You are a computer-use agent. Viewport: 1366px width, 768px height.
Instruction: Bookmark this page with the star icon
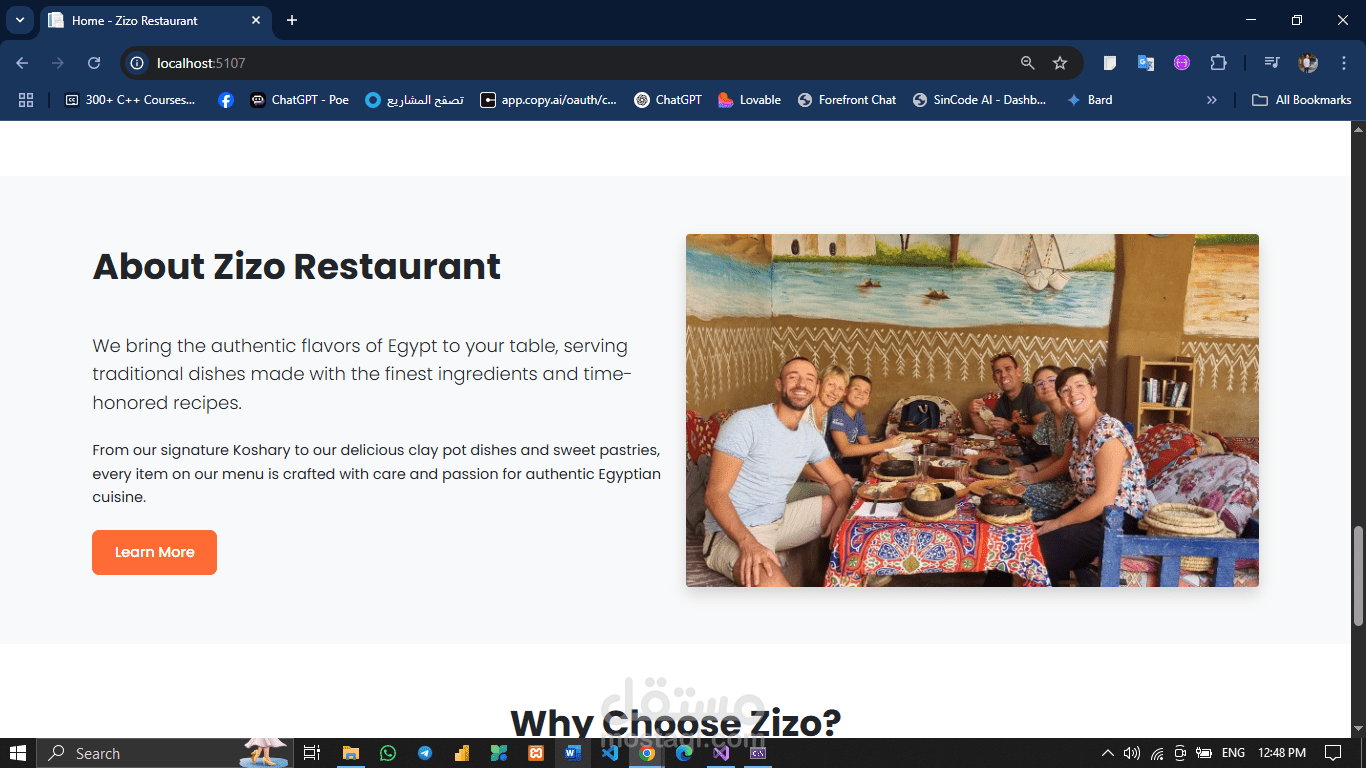coord(1060,63)
